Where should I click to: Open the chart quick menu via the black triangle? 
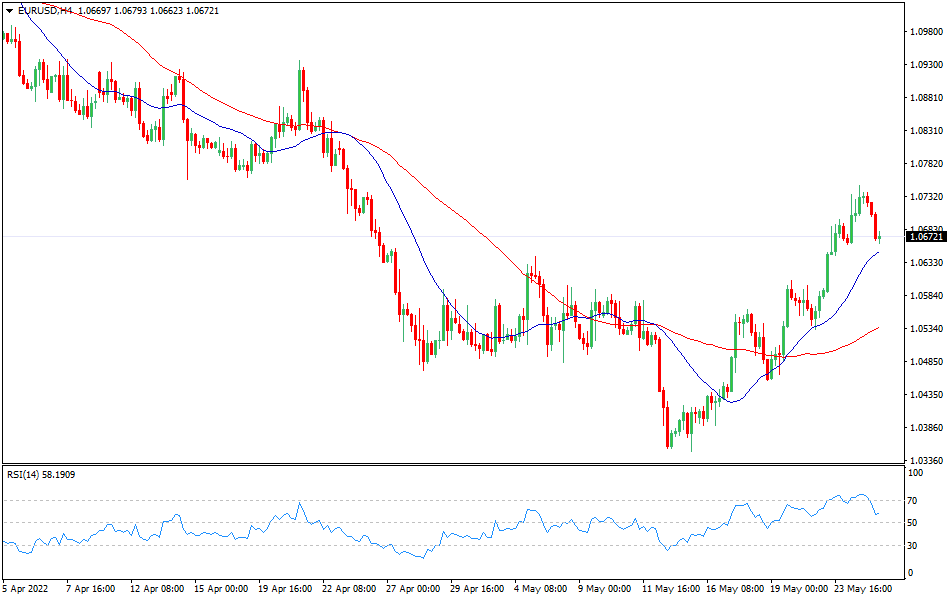9,11
